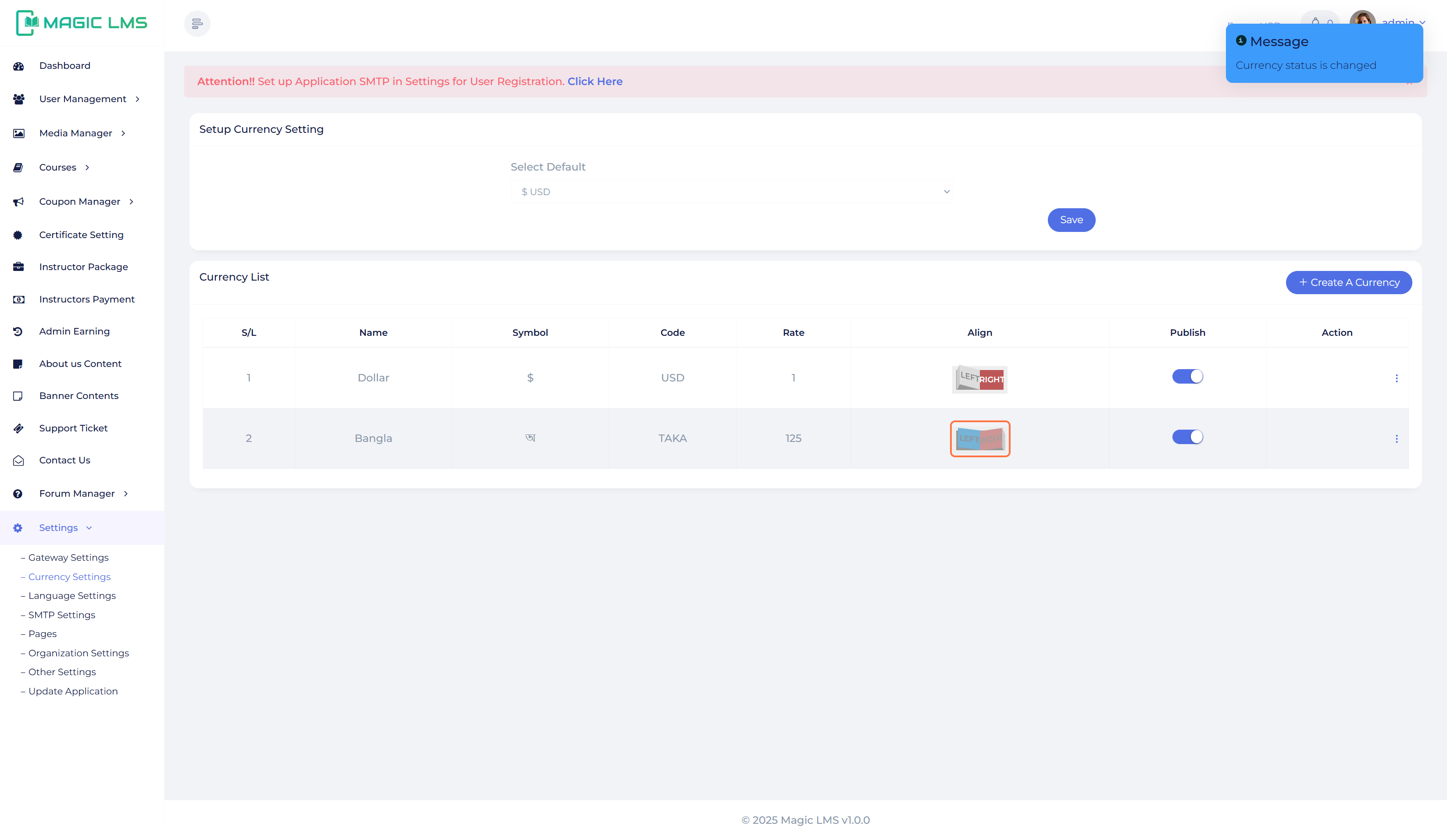Viewport: 1447px width, 840px height.
Task: Click the Instructors Payment money icon
Action: 18,299
